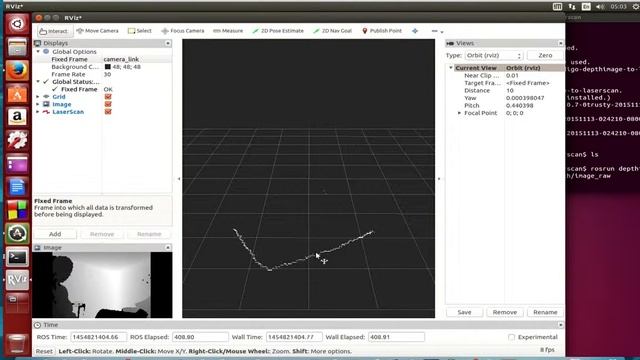The image size is (640, 360).
Task: Pick the Measure tool
Action: (x=228, y=31)
